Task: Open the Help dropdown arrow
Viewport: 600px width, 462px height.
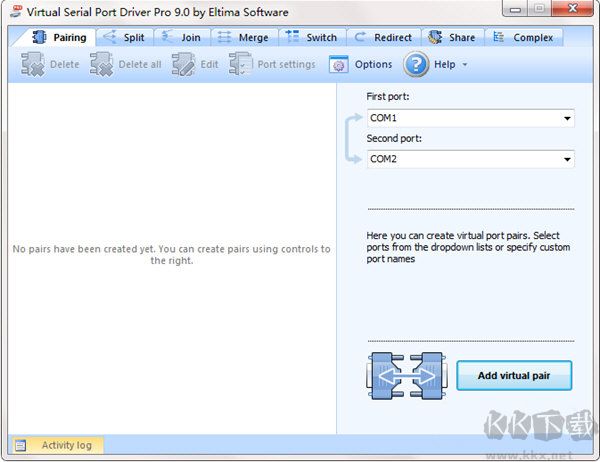Action: coord(465,65)
